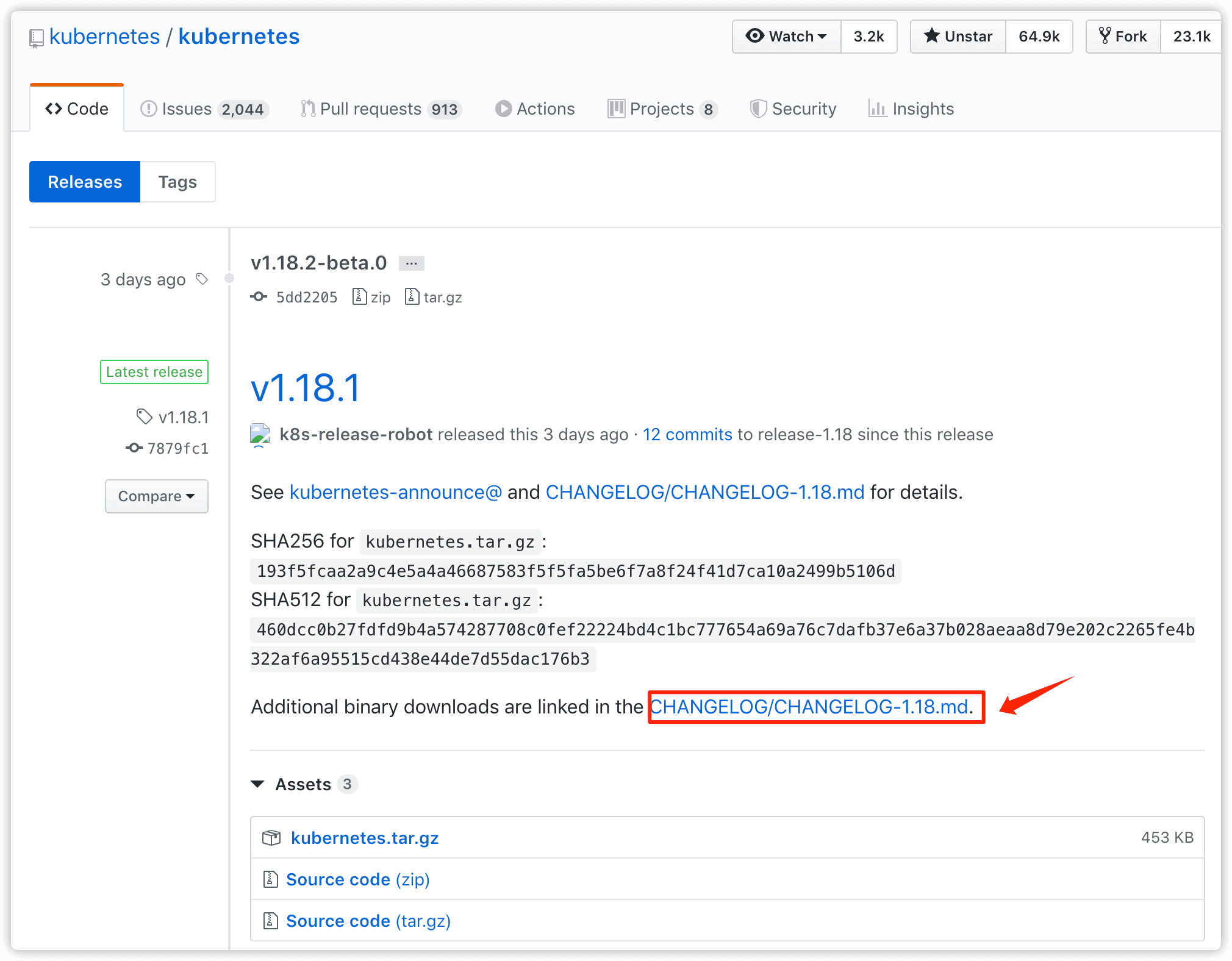The height and width of the screenshot is (961, 1232).
Task: Toggle the Unstar button for the repository
Action: coord(958,37)
